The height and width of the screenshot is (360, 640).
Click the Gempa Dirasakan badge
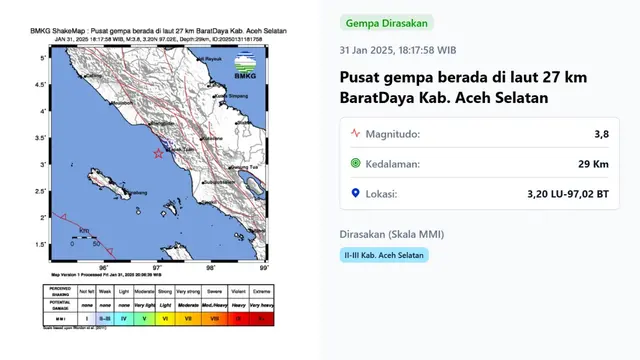click(x=387, y=23)
